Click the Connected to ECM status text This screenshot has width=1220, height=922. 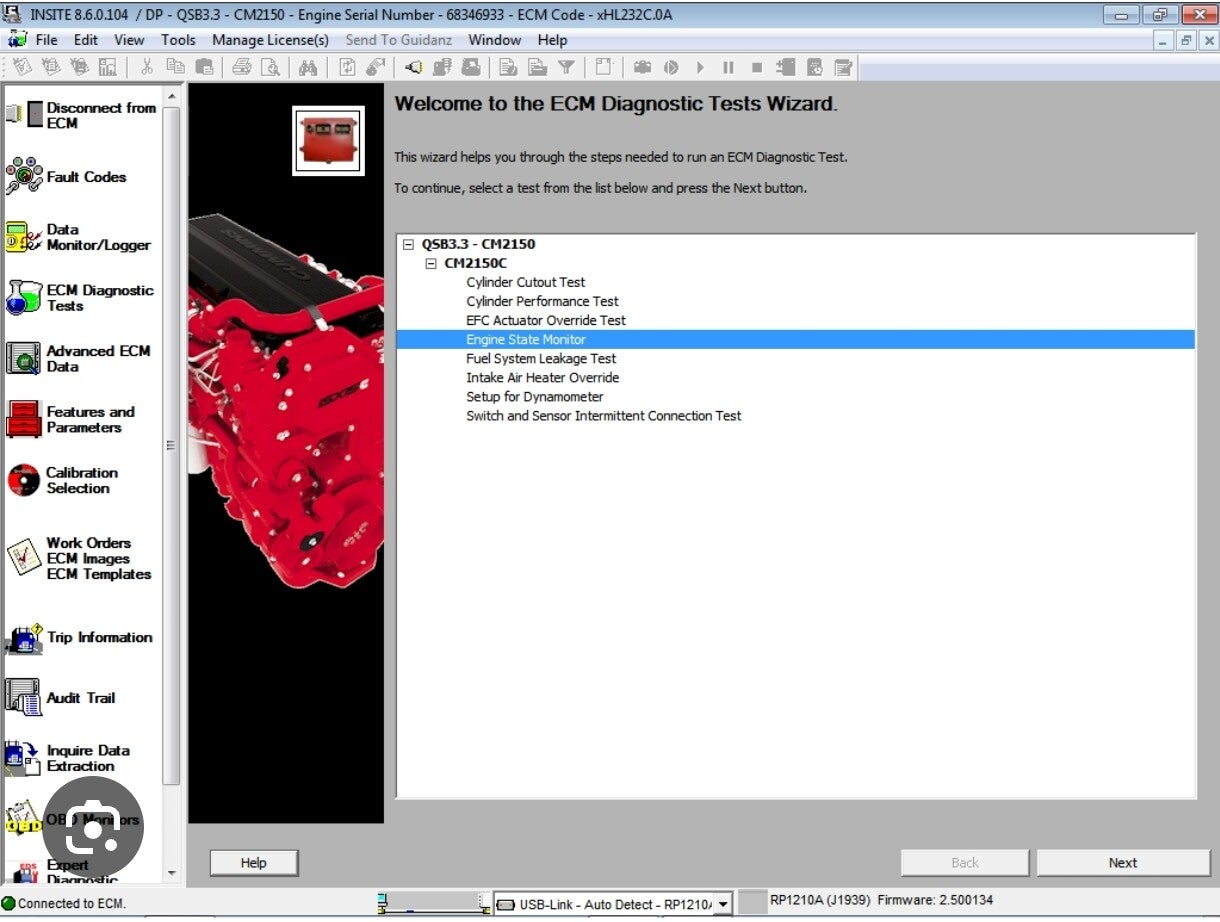(72, 903)
